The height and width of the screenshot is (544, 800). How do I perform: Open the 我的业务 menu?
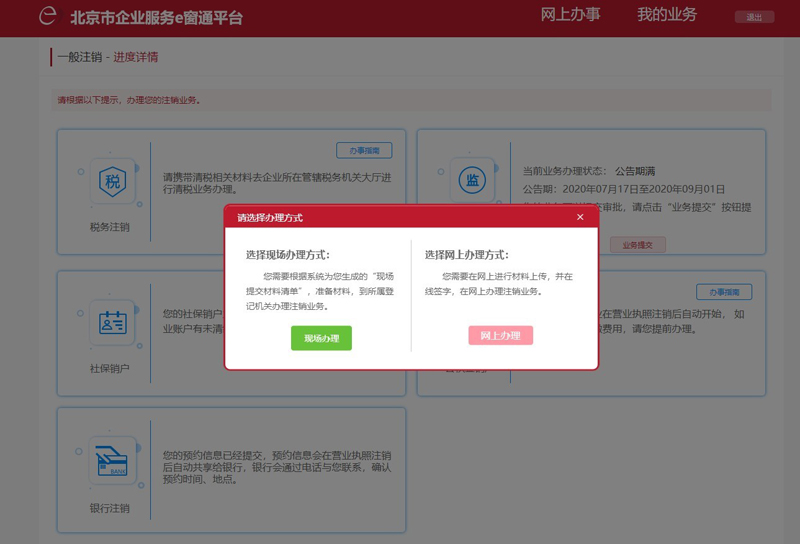tap(667, 15)
